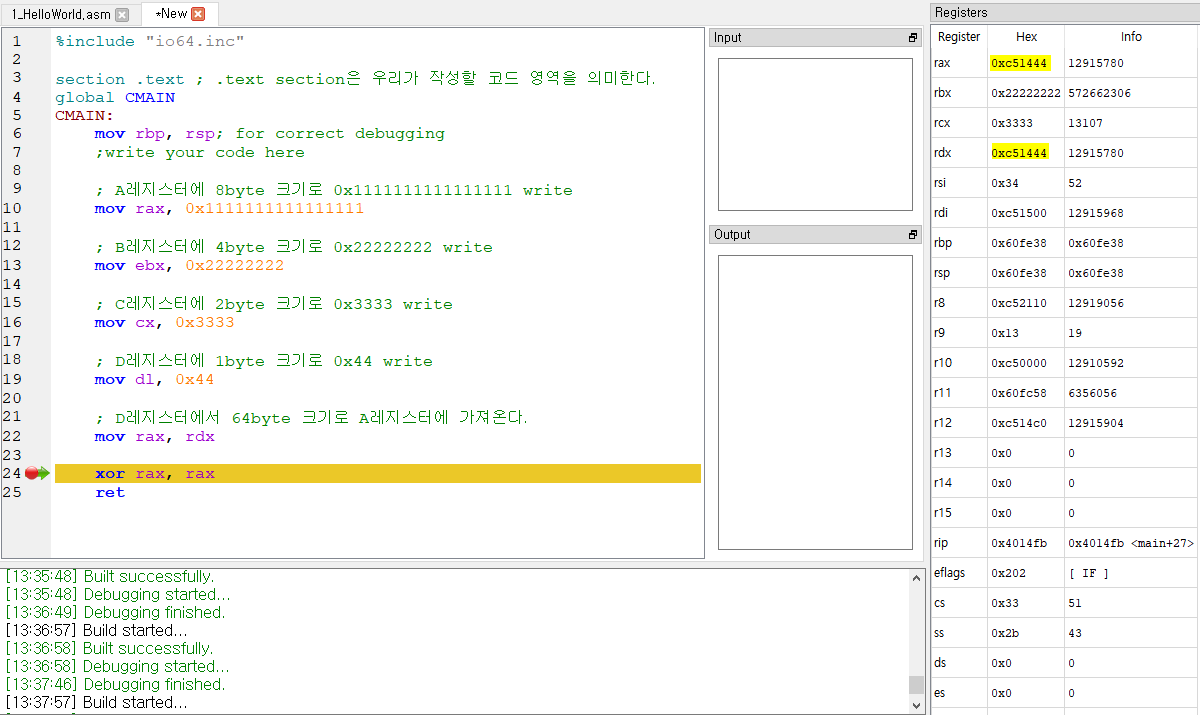This screenshot has height=715, width=1200.
Task: Click the rsi register row name
Action: point(942,183)
